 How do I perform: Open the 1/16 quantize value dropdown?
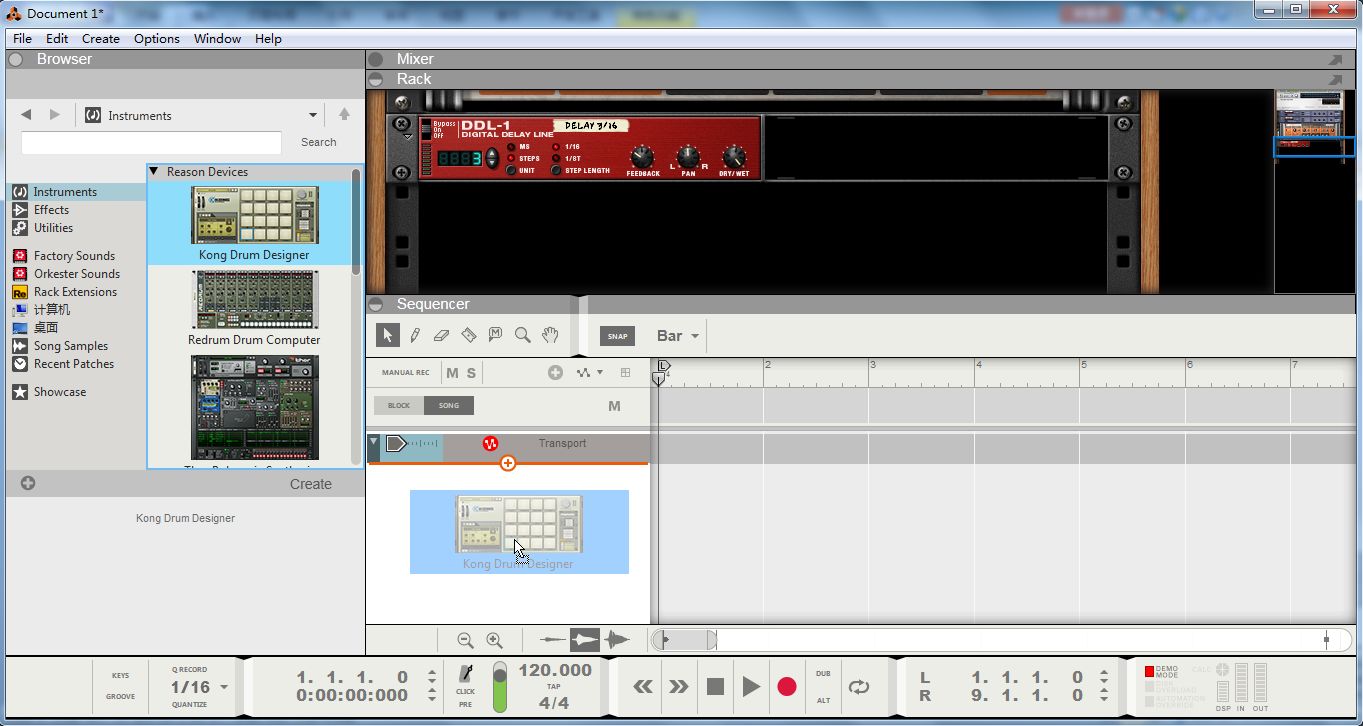(199, 687)
